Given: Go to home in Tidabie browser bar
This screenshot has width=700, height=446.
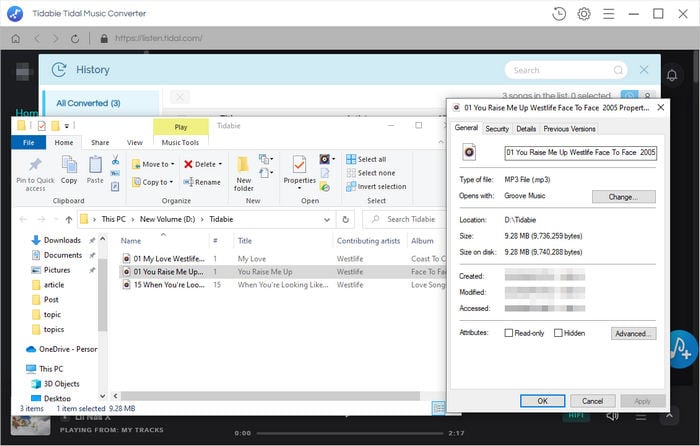Looking at the screenshot, I should pyautogui.click(x=16, y=39).
